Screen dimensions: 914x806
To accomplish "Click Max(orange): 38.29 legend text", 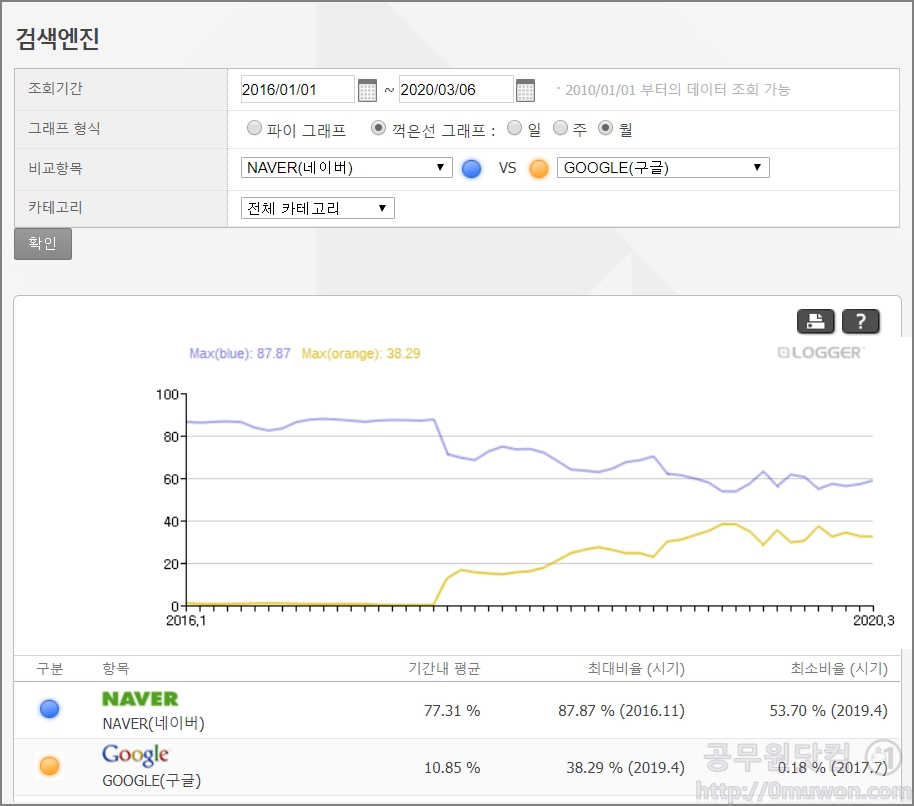I will [x=361, y=354].
